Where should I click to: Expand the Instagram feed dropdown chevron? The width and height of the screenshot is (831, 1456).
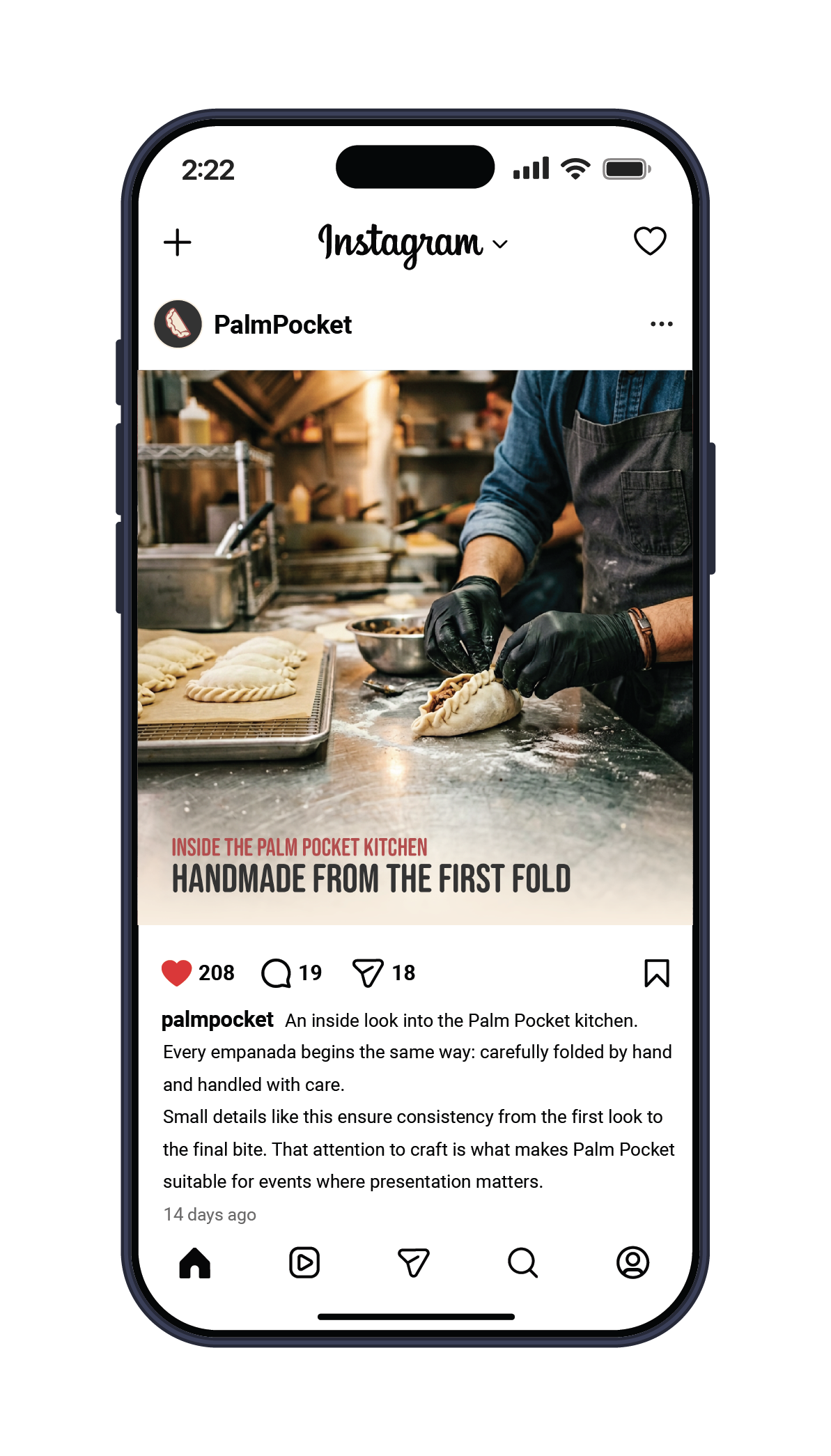click(500, 244)
